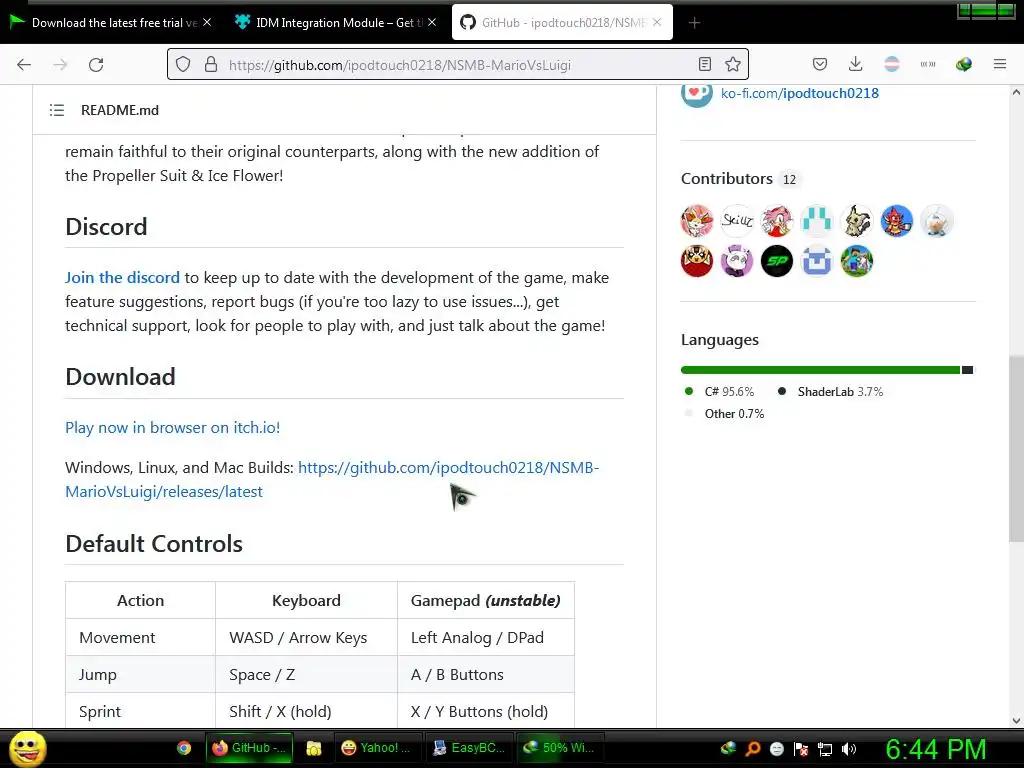
Task: Click the orange magnifier tray icon
Action: pos(753,748)
